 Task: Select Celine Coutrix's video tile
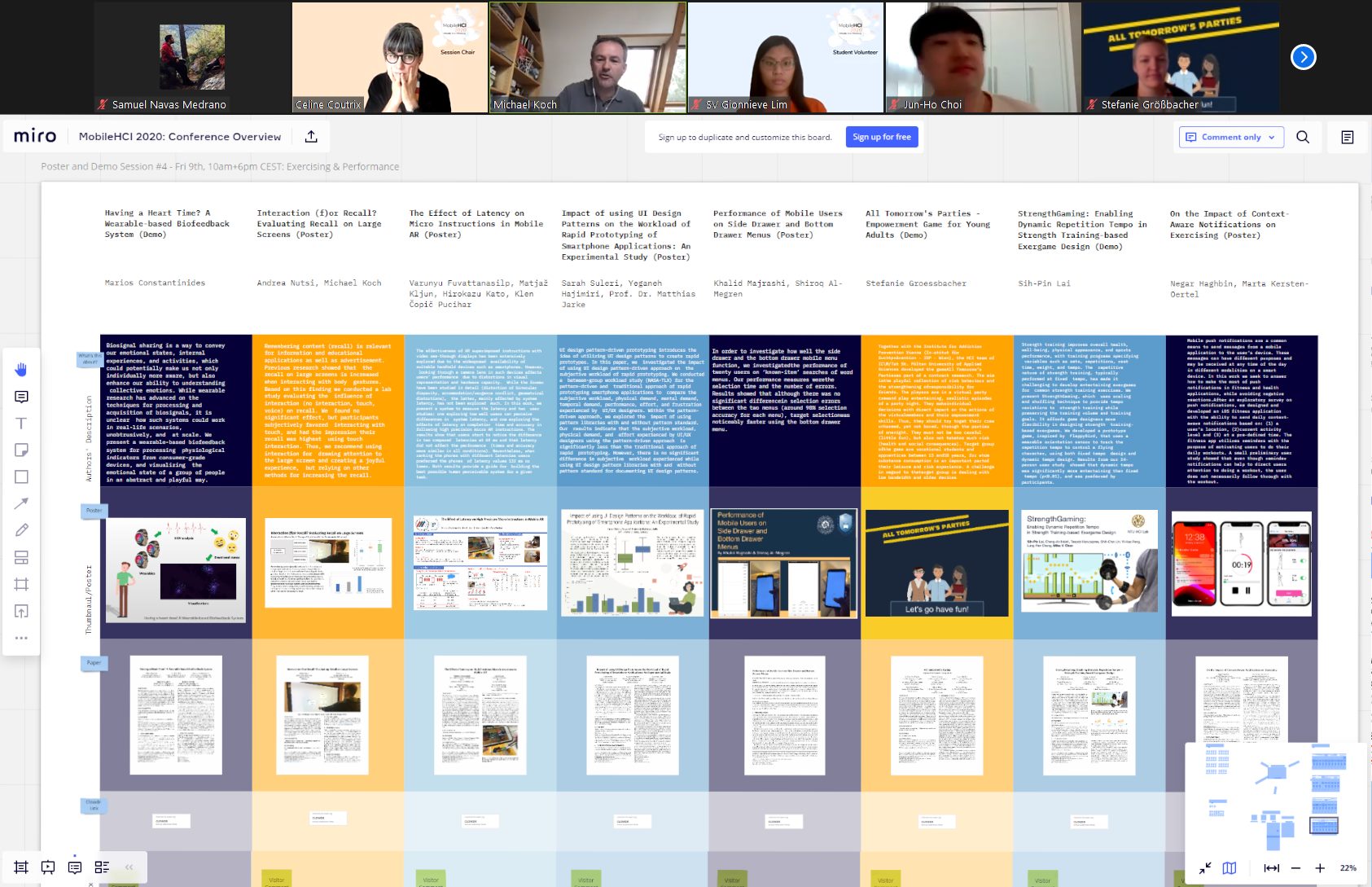[389, 57]
